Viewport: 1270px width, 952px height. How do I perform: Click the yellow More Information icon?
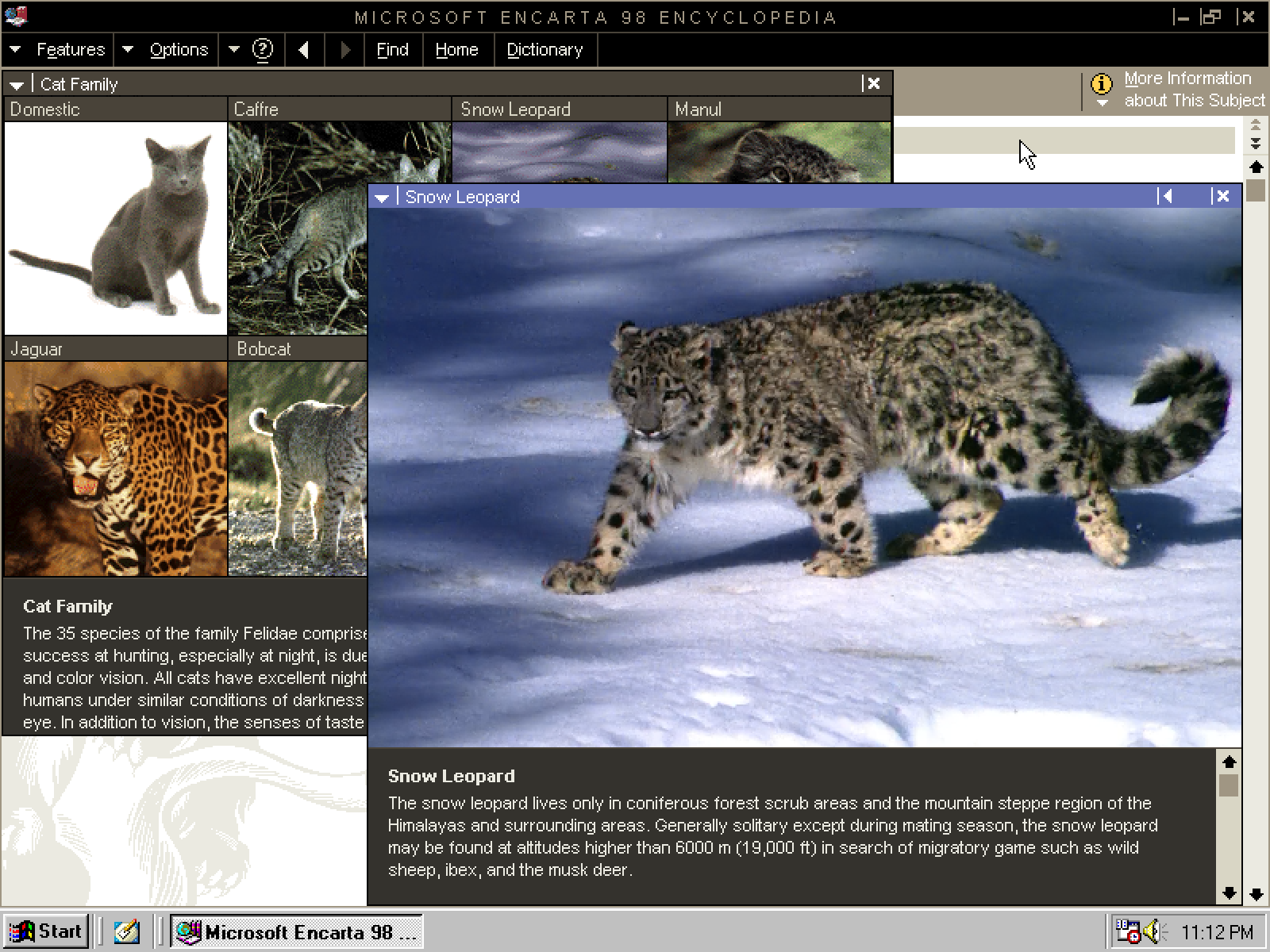tap(1101, 83)
